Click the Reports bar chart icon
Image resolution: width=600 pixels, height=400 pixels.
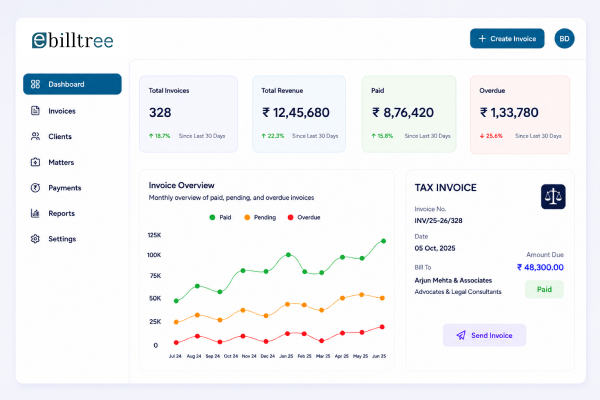(x=35, y=213)
